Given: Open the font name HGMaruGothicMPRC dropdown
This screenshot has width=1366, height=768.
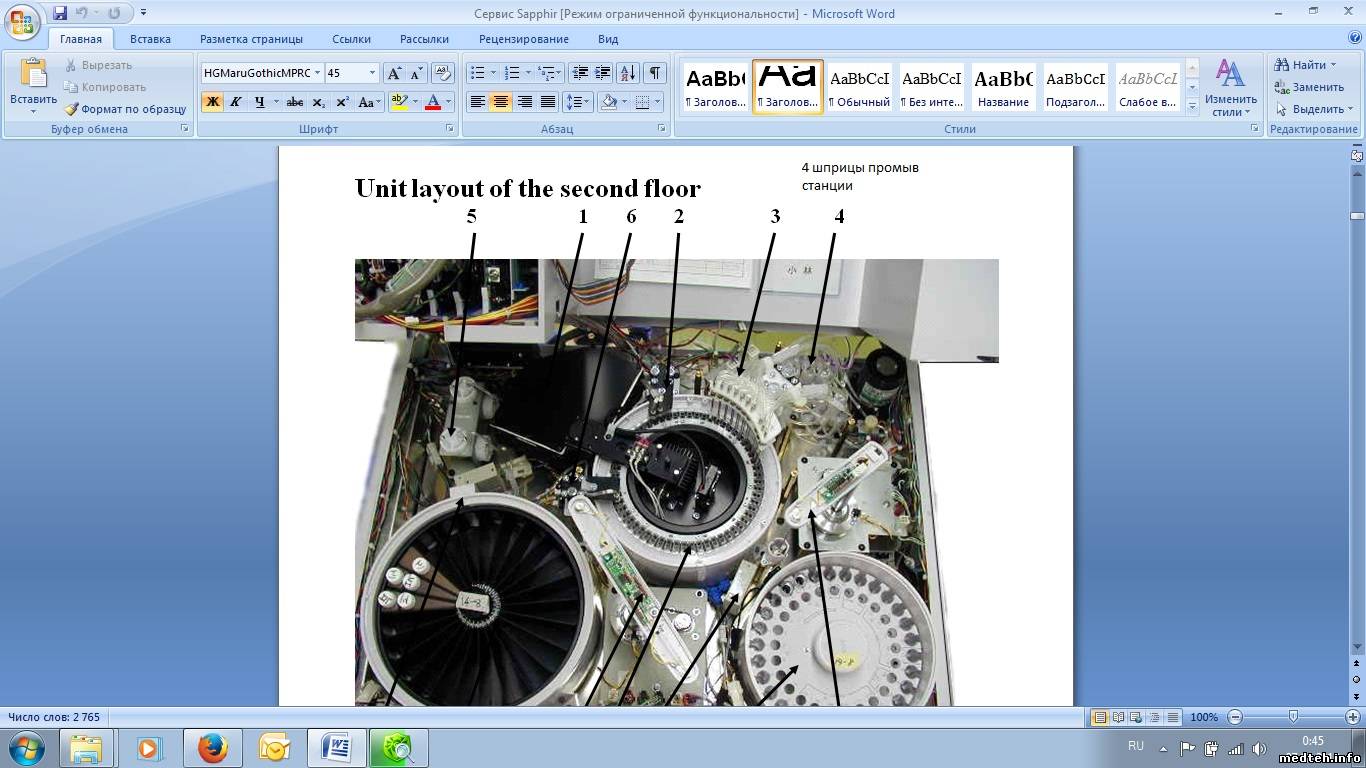Looking at the screenshot, I should (x=317, y=73).
